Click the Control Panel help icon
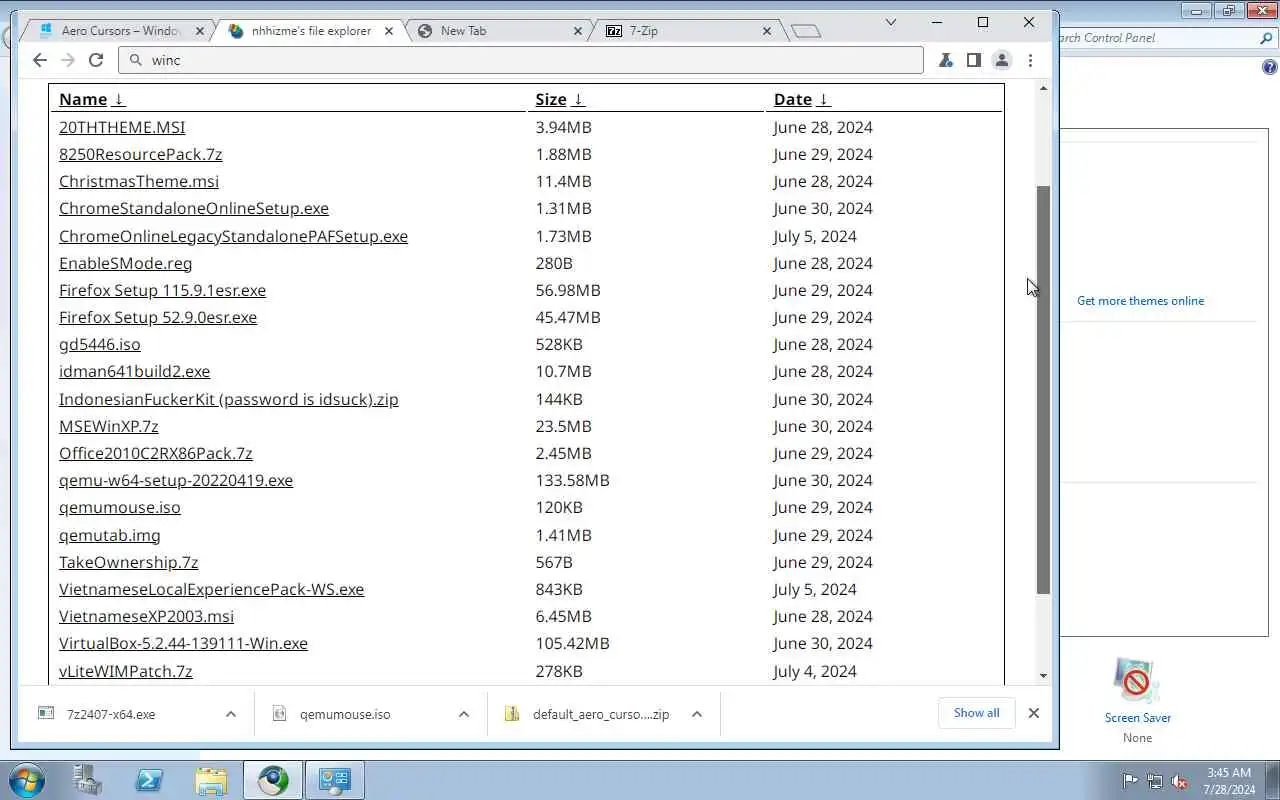 1270,68
